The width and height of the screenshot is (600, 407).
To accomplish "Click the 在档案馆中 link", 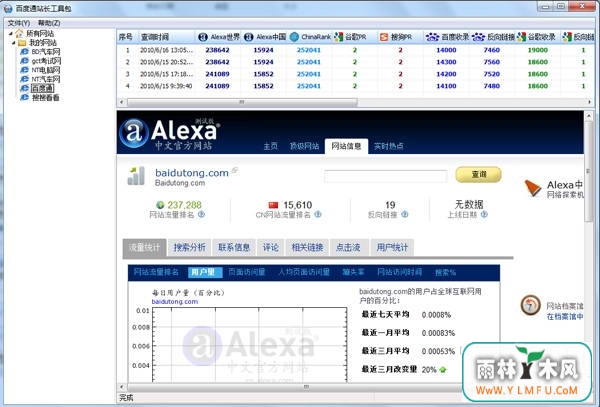I will (565, 317).
